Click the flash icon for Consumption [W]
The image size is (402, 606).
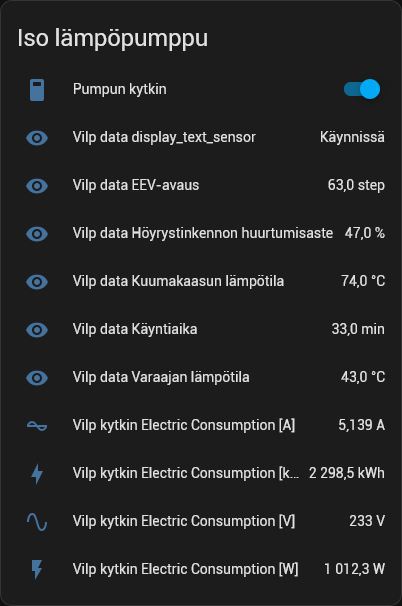[37, 569]
